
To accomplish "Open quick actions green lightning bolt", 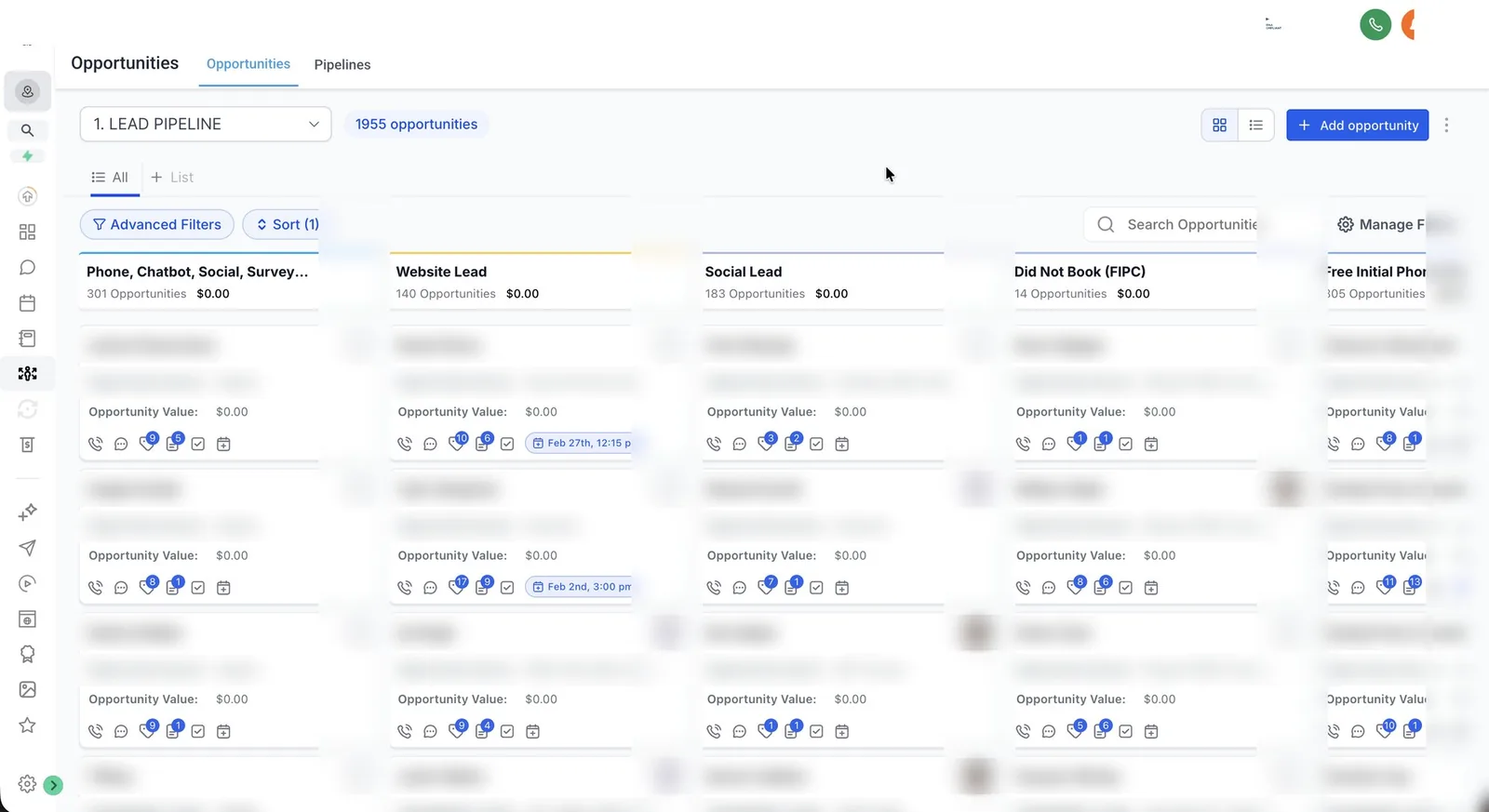I will [x=28, y=155].
